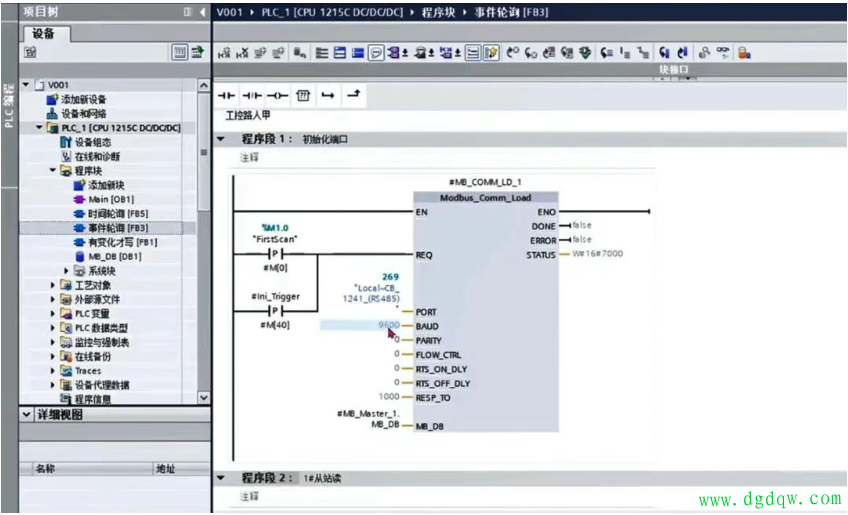Collapse Network 1 (程序段 1) section

[x=222, y=139]
